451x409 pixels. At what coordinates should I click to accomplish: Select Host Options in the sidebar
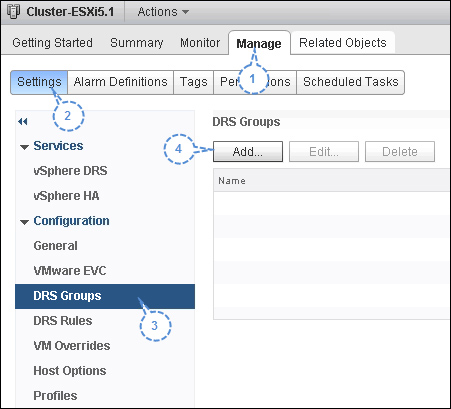point(70,371)
